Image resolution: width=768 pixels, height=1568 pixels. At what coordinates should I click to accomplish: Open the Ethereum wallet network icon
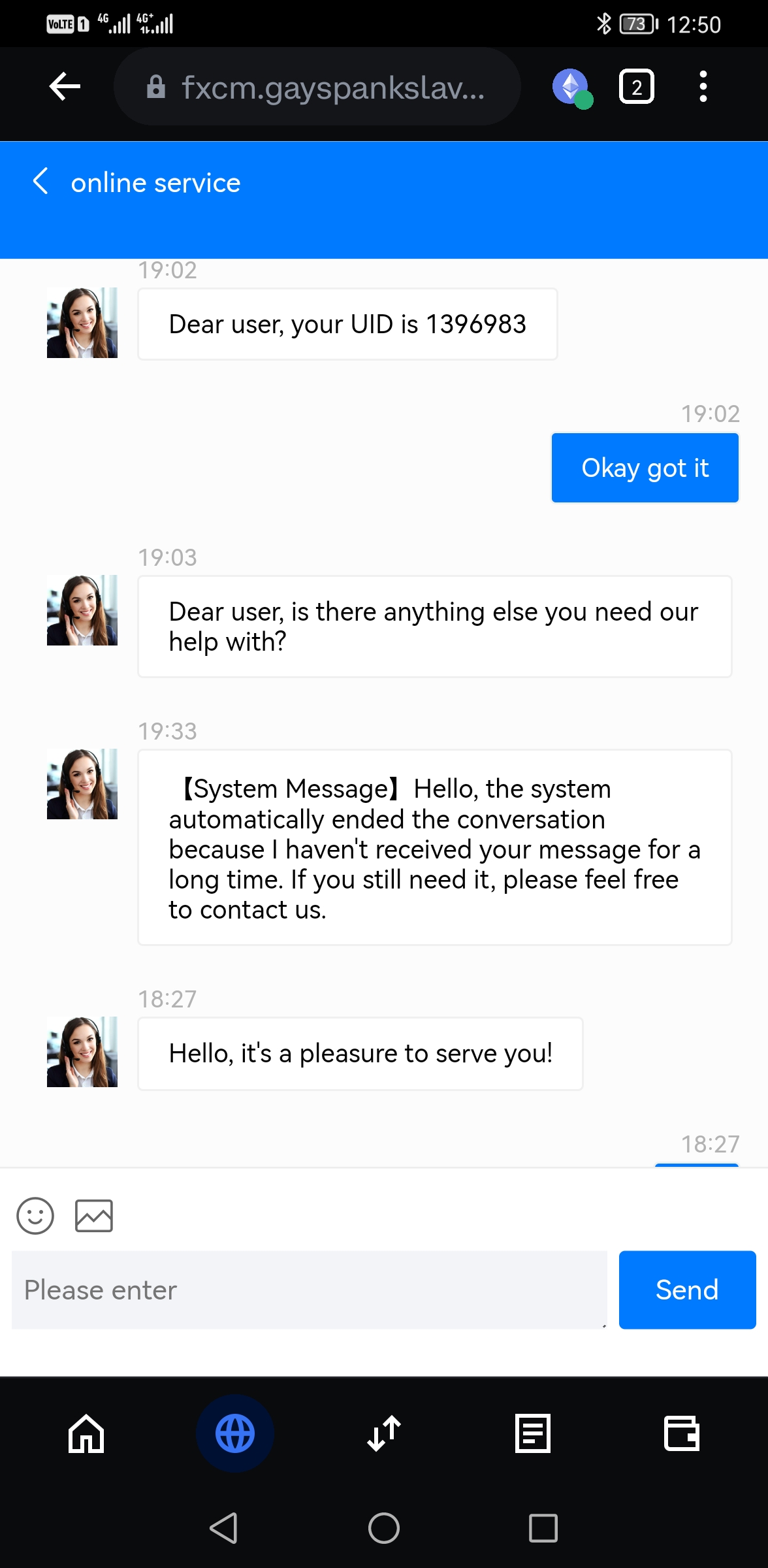click(x=571, y=87)
